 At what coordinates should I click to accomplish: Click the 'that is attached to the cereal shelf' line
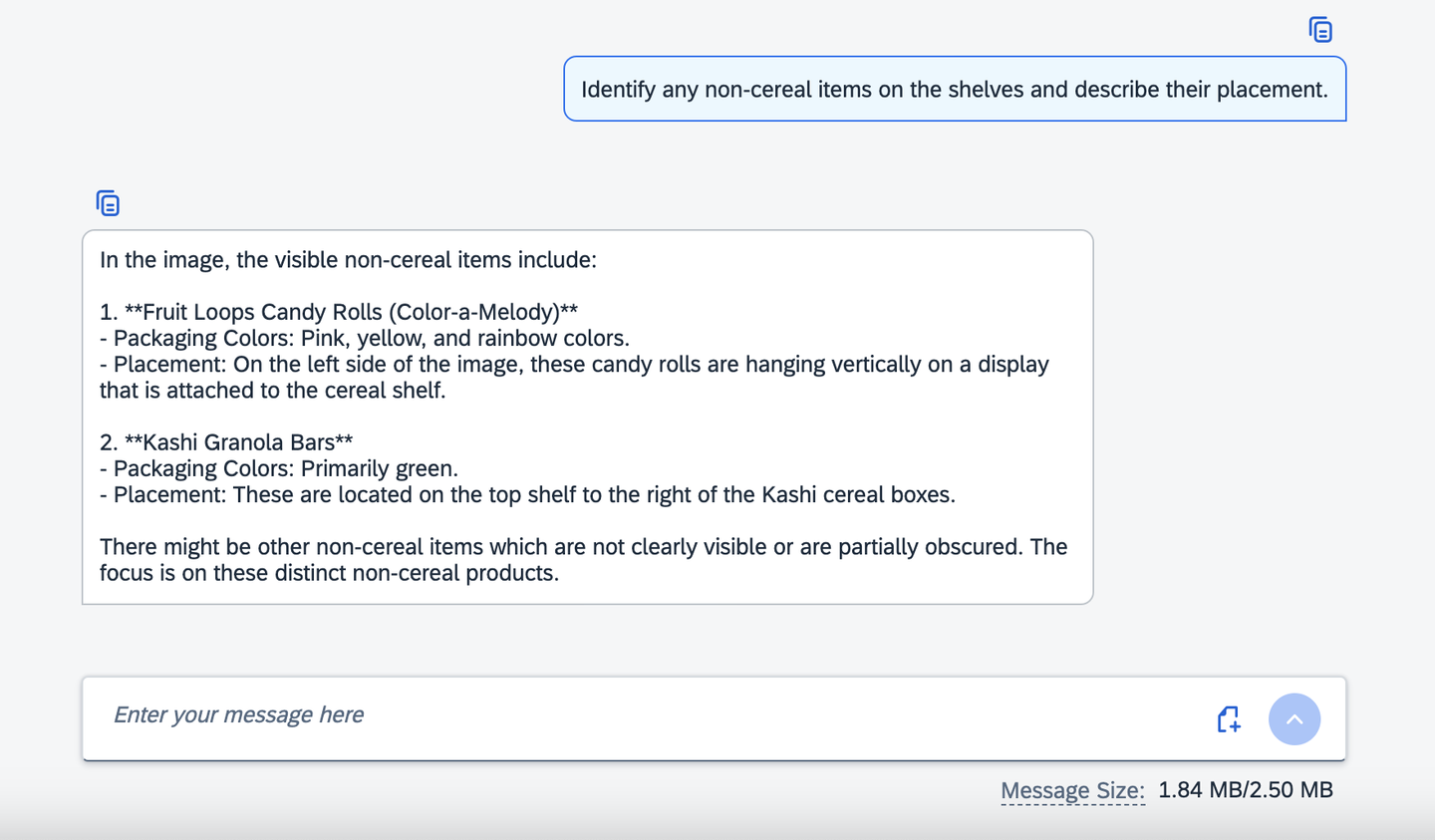[x=272, y=390]
